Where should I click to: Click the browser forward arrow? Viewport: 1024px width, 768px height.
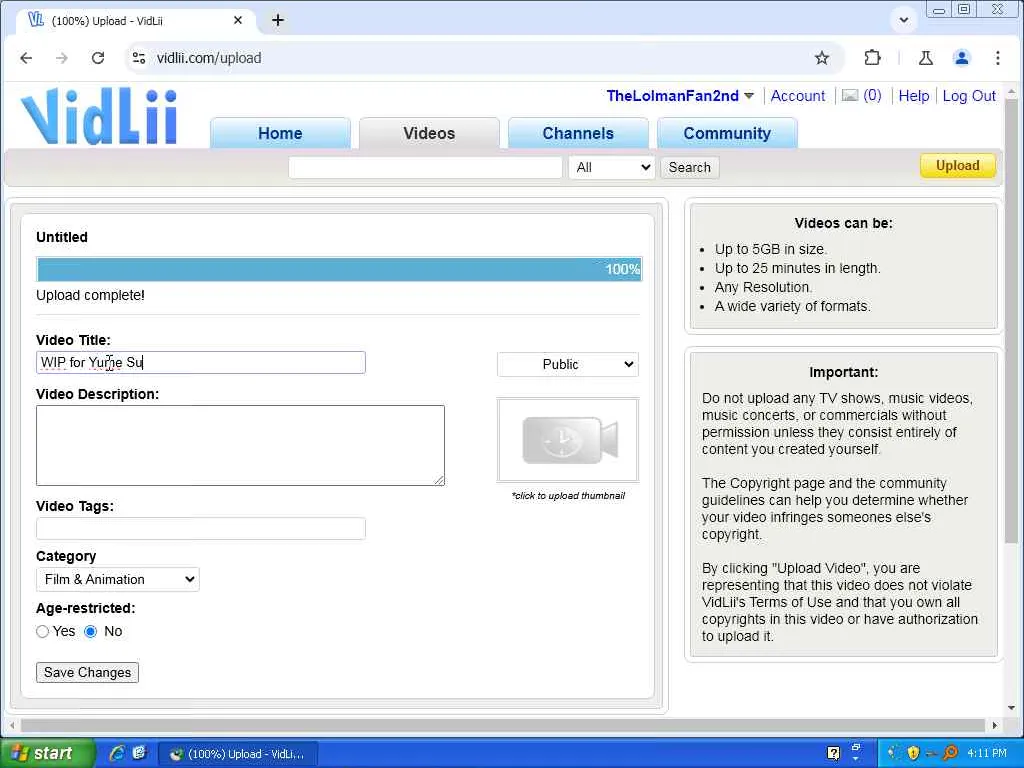pyautogui.click(x=62, y=58)
